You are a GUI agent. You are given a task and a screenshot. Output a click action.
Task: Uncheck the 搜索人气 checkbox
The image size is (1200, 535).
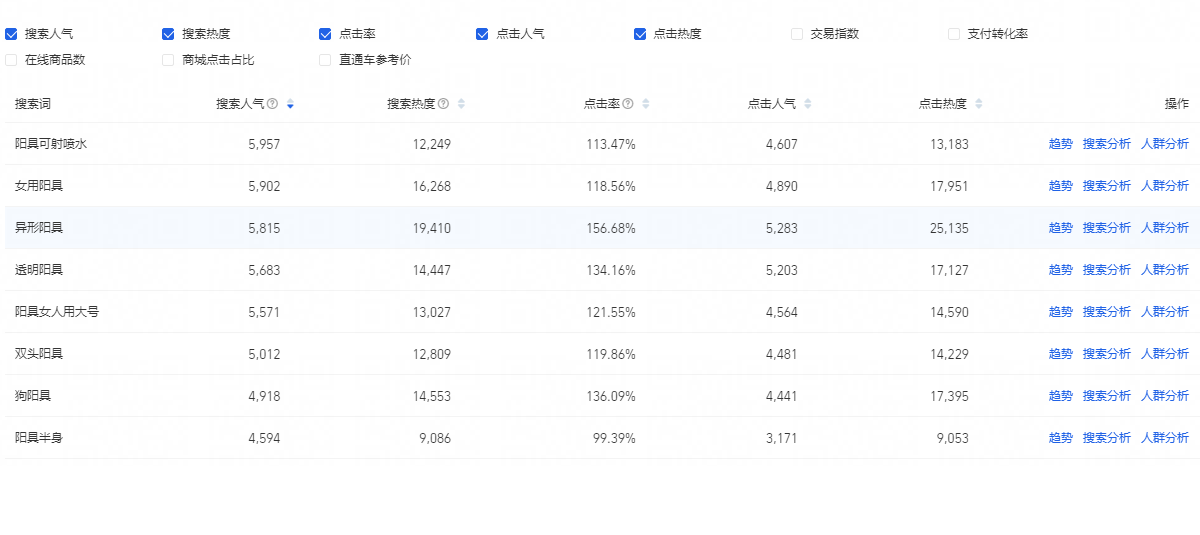pyautogui.click(x=11, y=34)
